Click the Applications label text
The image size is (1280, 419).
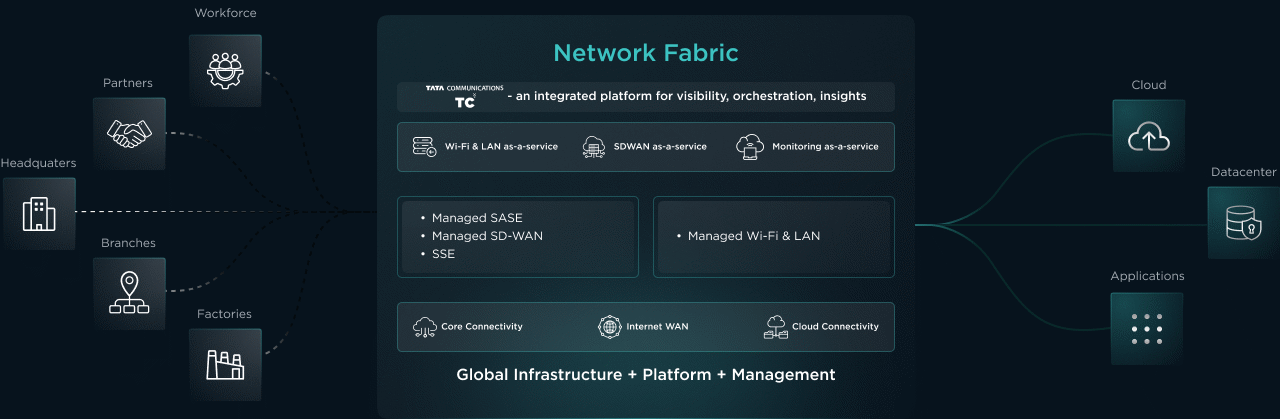pos(1147,276)
